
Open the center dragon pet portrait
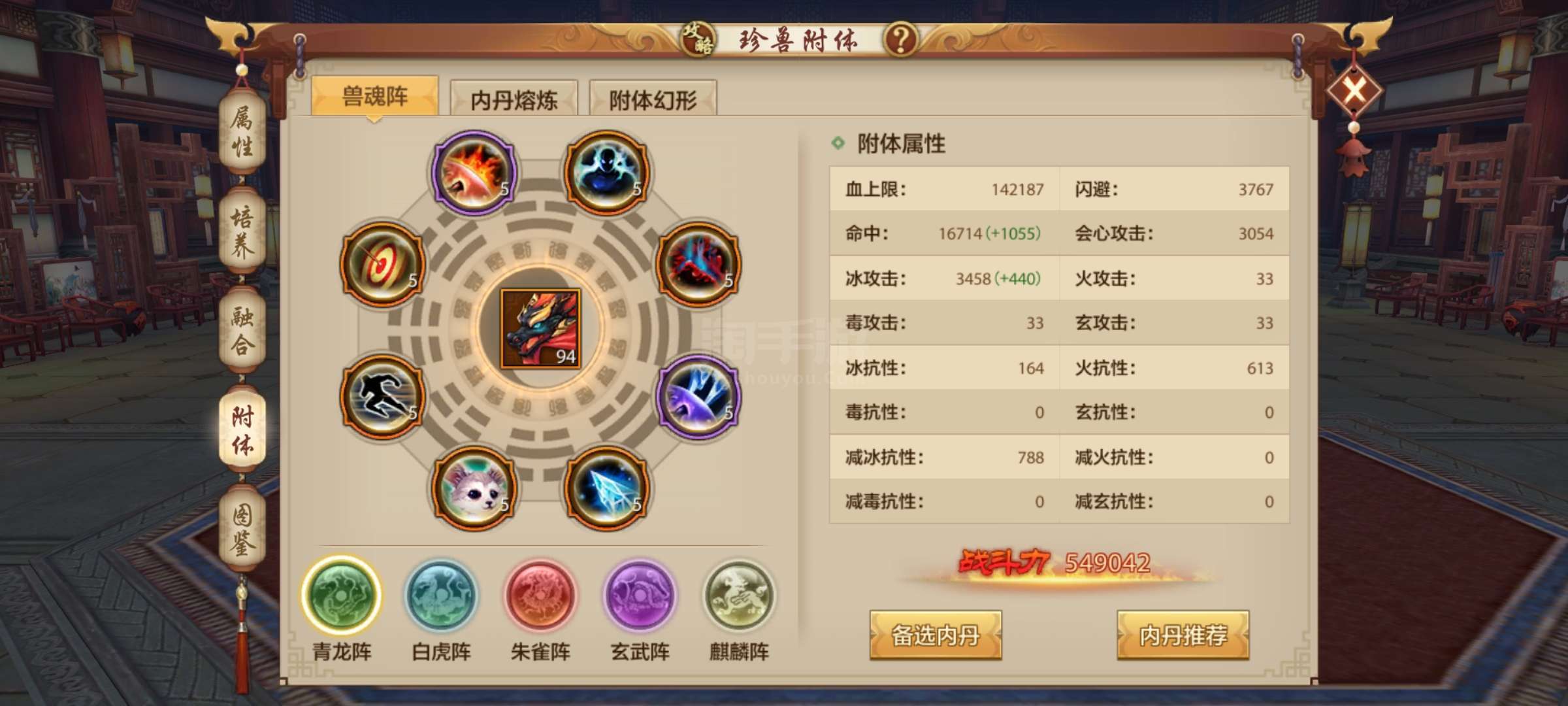pyautogui.click(x=540, y=329)
